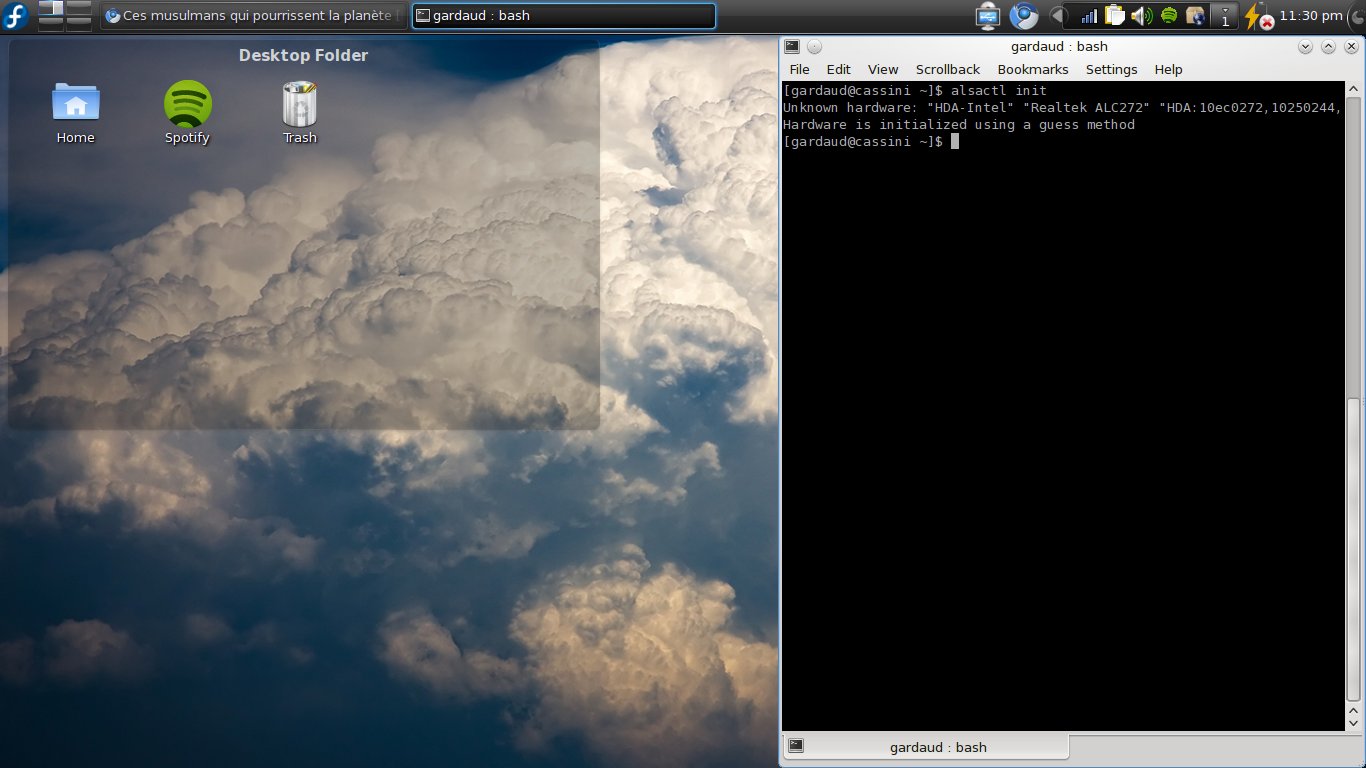
Task: Open the Fedora application launcher
Action: pyautogui.click(x=16, y=16)
